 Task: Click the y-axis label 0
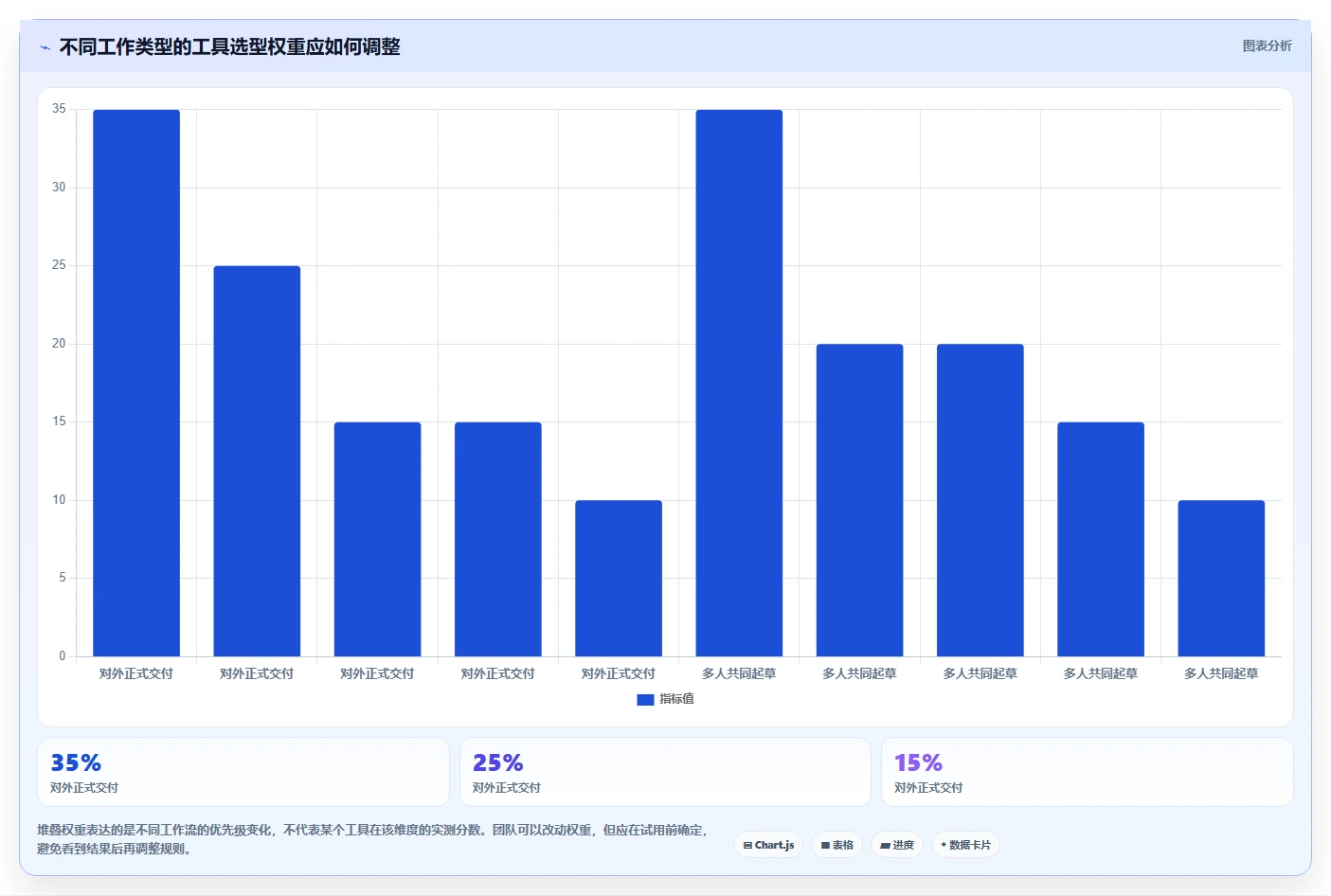click(63, 655)
